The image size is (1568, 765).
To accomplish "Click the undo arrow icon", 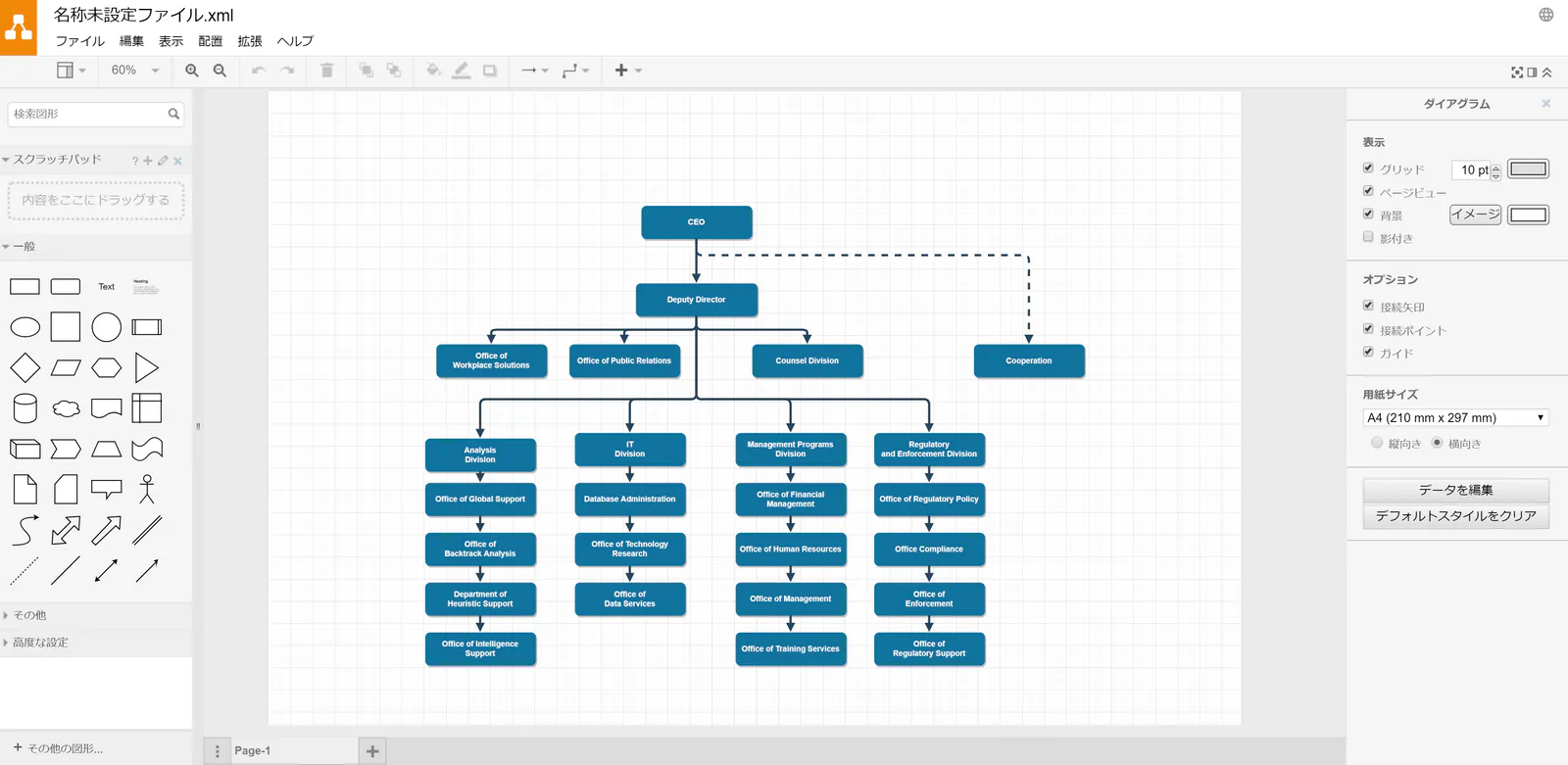I will [259, 71].
